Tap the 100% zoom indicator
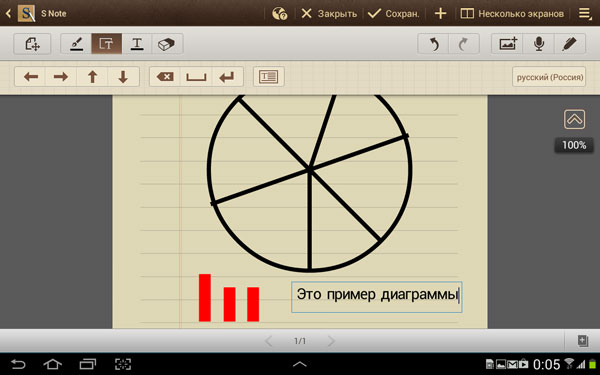Viewport: 600px width, 375px height. [574, 145]
